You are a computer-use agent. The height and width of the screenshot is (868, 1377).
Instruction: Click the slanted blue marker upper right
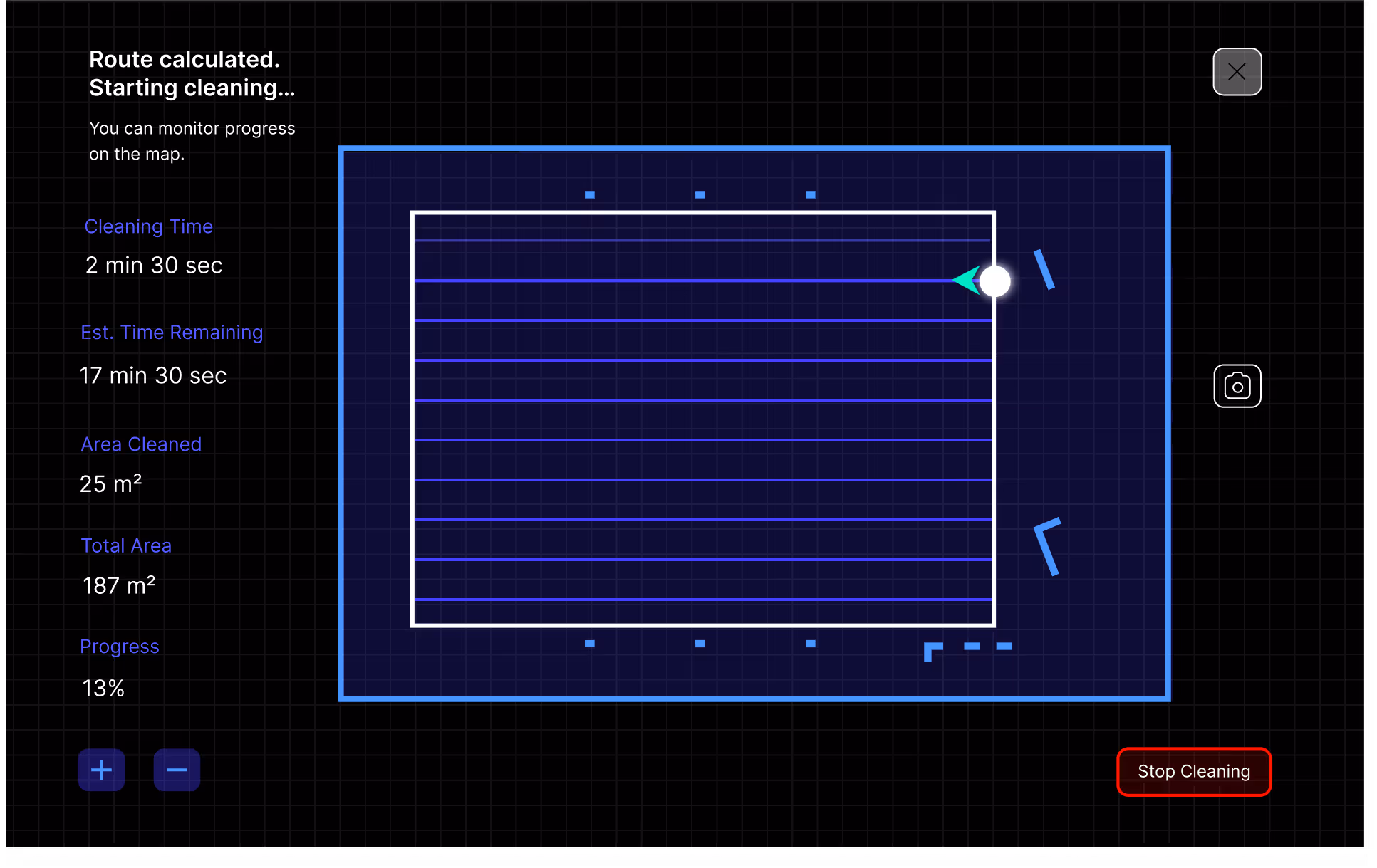coord(1044,269)
